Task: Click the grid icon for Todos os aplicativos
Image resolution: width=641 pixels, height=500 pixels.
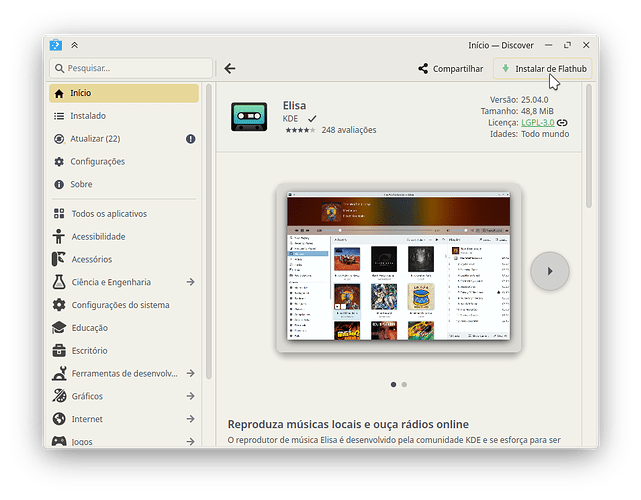Action: pos(59,213)
